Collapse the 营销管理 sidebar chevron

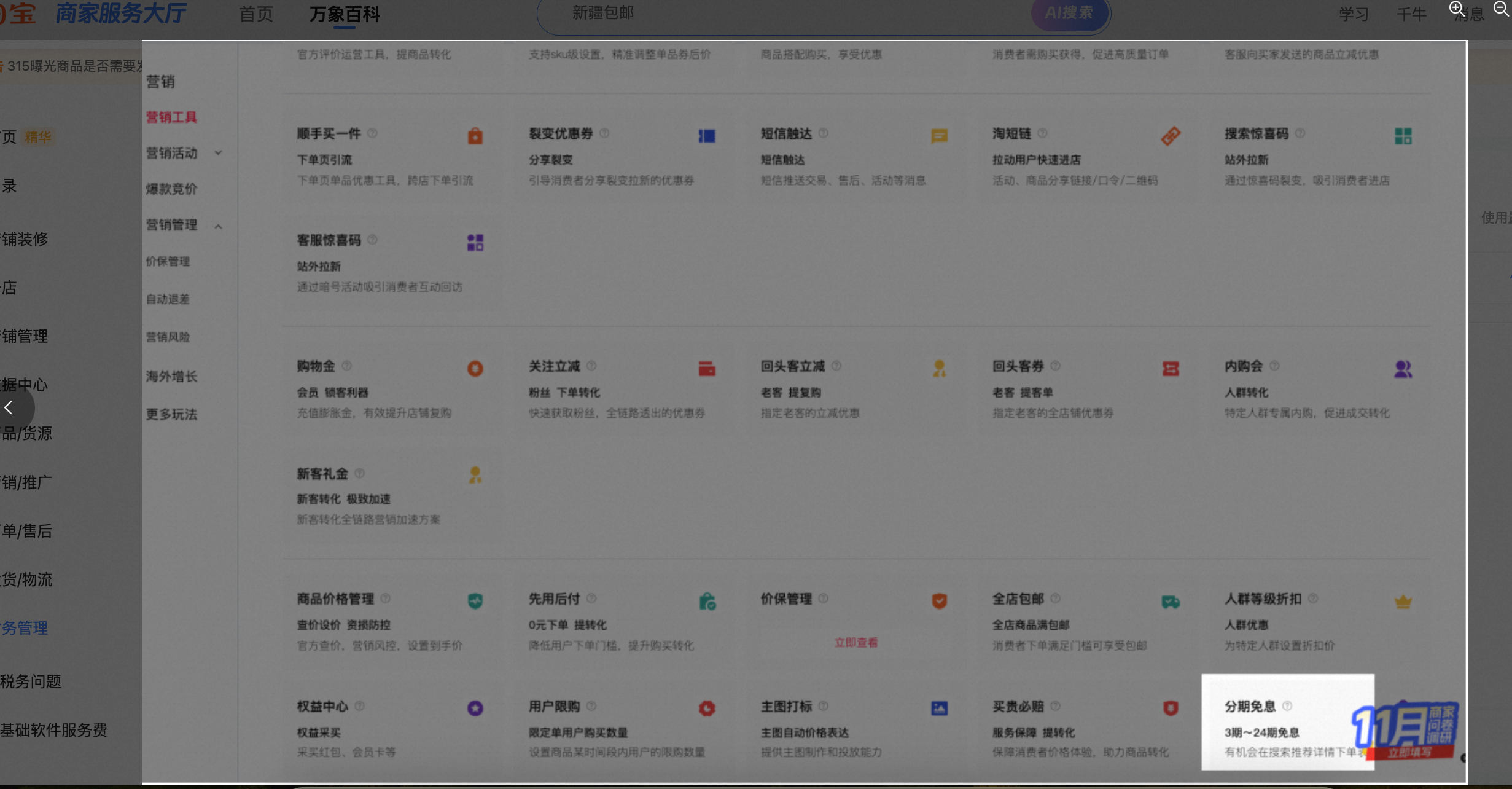(218, 226)
